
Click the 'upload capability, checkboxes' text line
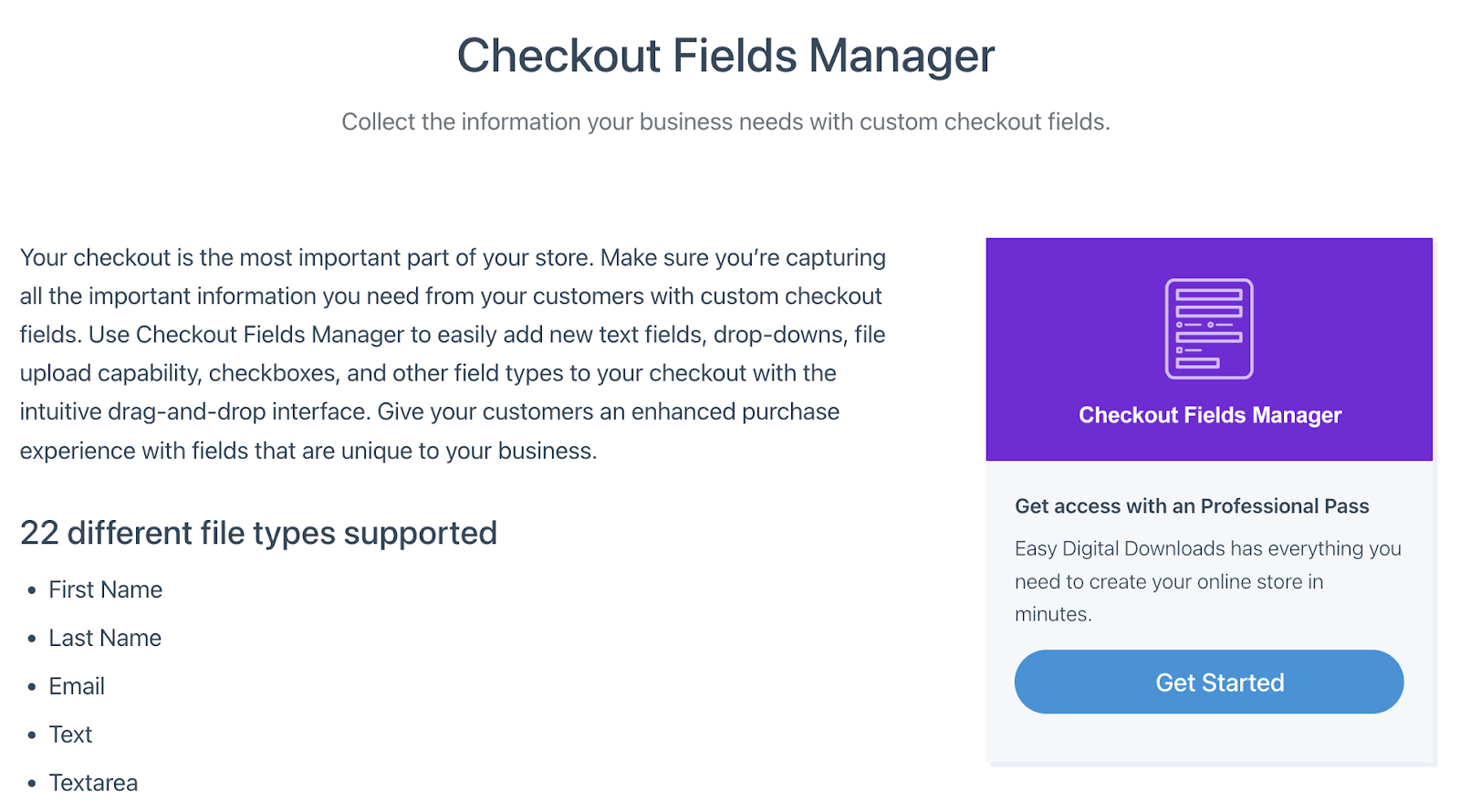click(428, 374)
